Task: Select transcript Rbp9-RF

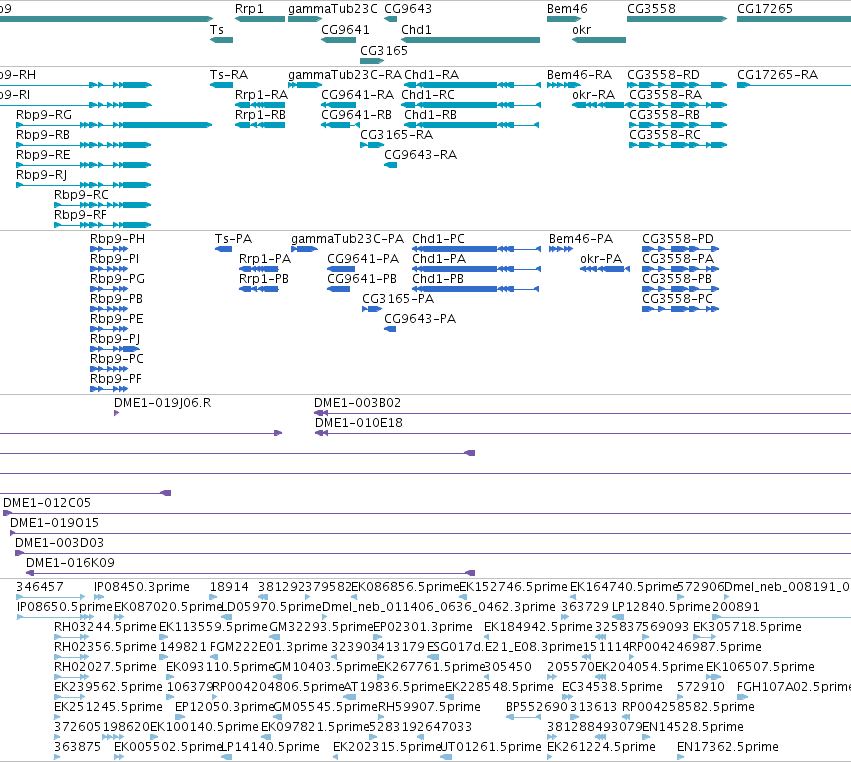Action: pos(103,225)
